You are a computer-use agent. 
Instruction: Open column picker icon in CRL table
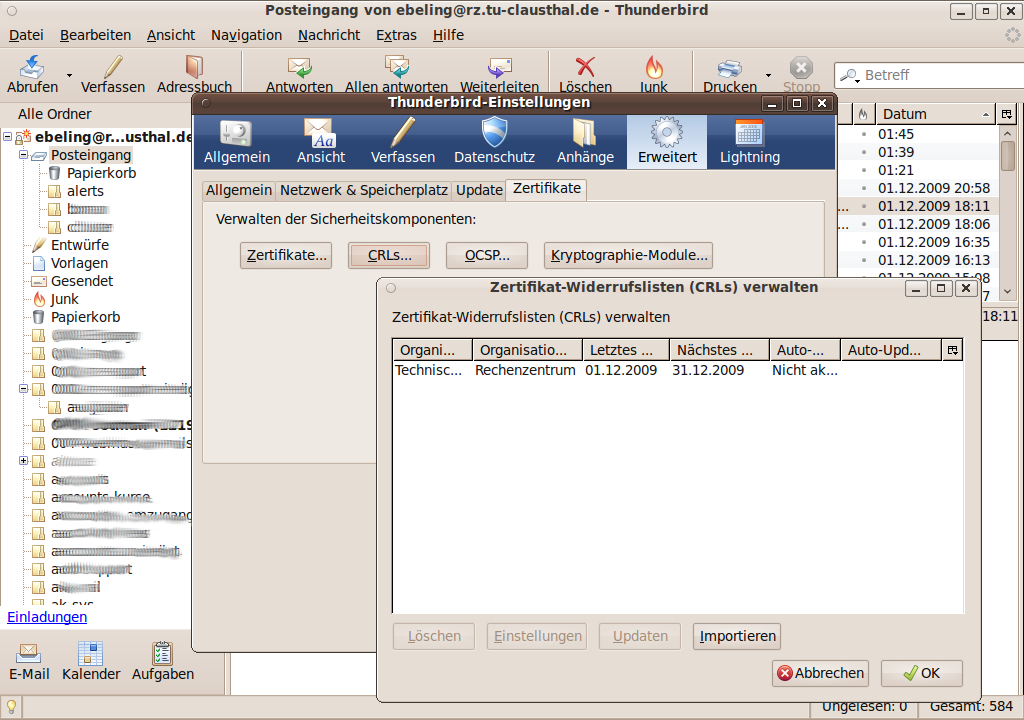[x=953, y=350]
